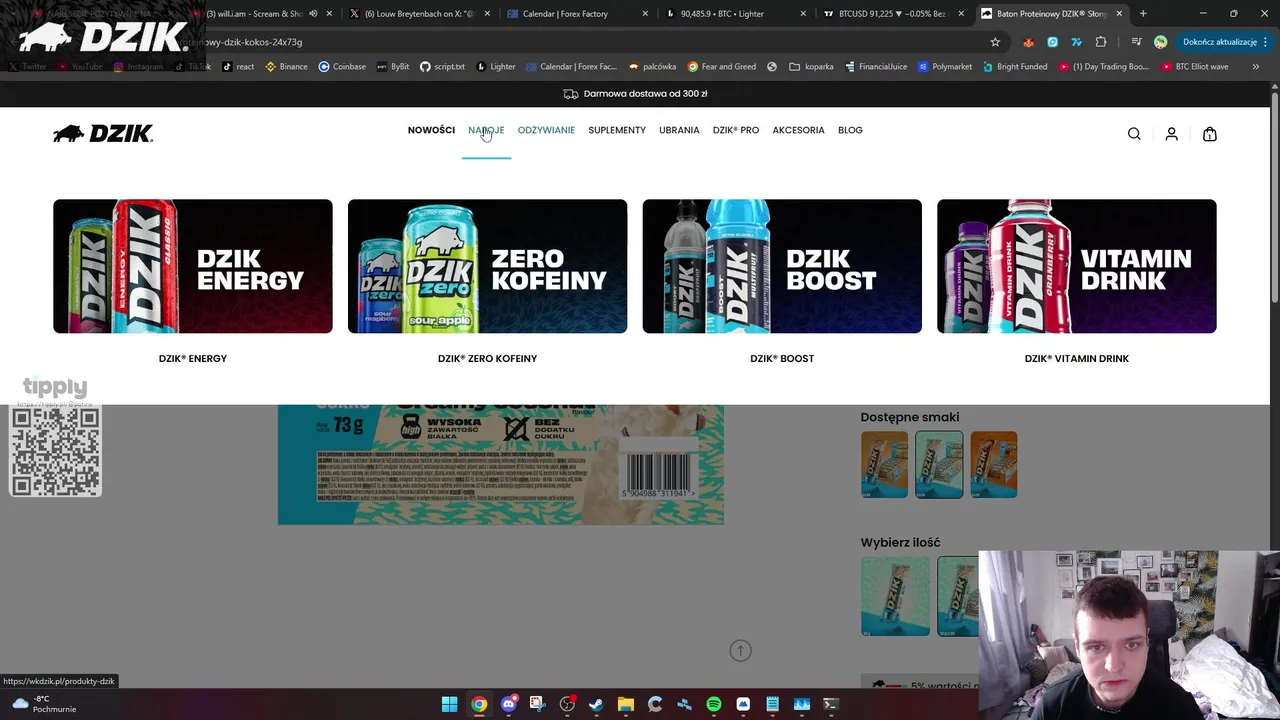Open the NOWOŚCI menu item
This screenshot has height=720, width=1280.
(x=431, y=130)
